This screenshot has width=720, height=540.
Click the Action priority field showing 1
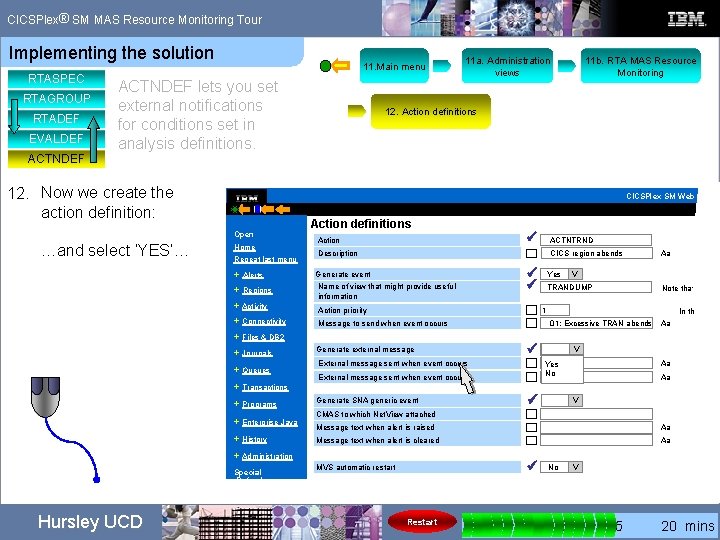555,310
